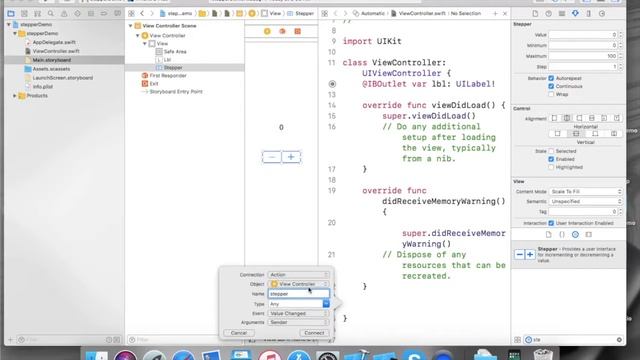Show the Attributes inspector
Screen dimensions: 640x360
coord(575,13)
